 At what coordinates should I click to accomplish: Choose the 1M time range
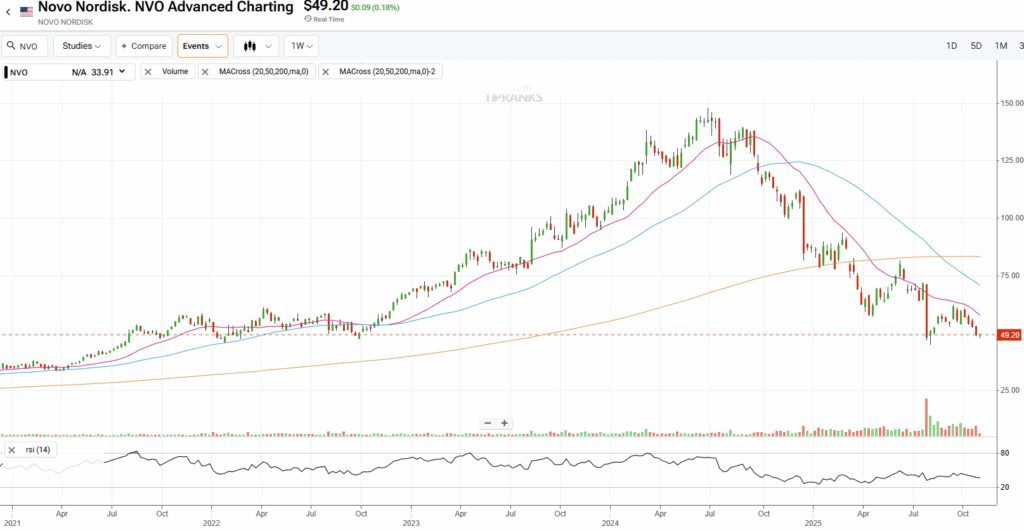1000,46
